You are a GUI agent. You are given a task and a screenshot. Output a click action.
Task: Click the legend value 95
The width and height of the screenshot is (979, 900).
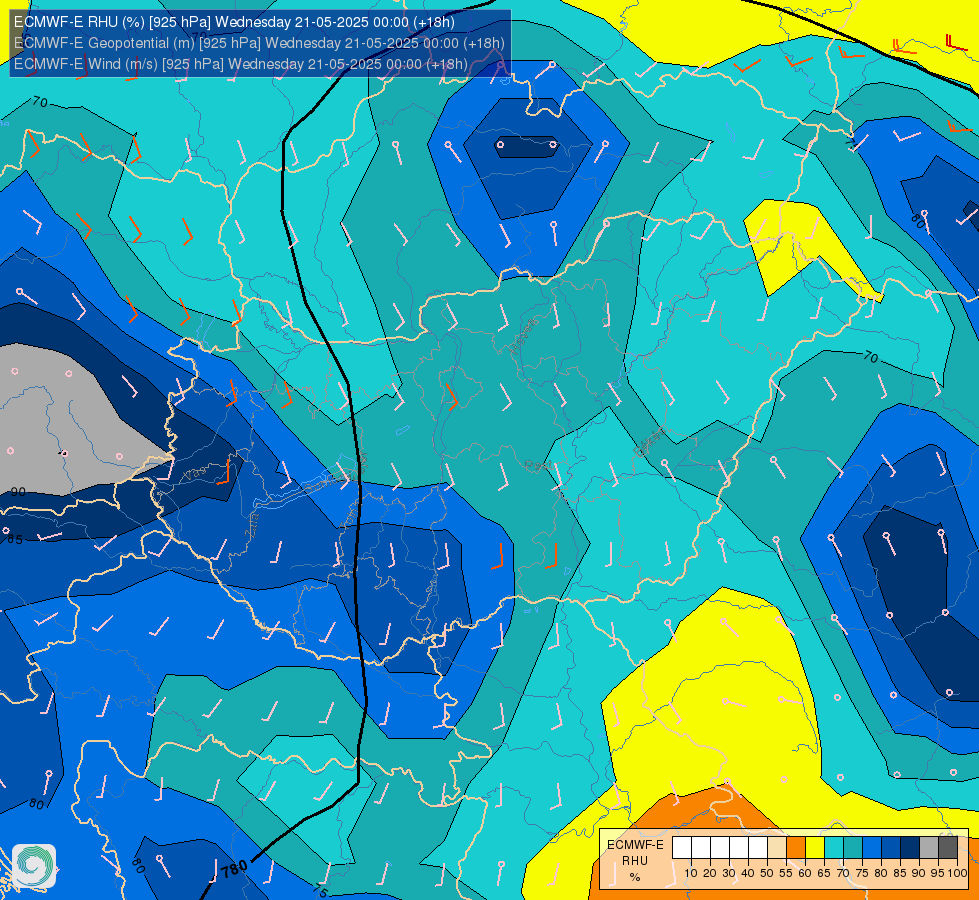pos(937,873)
